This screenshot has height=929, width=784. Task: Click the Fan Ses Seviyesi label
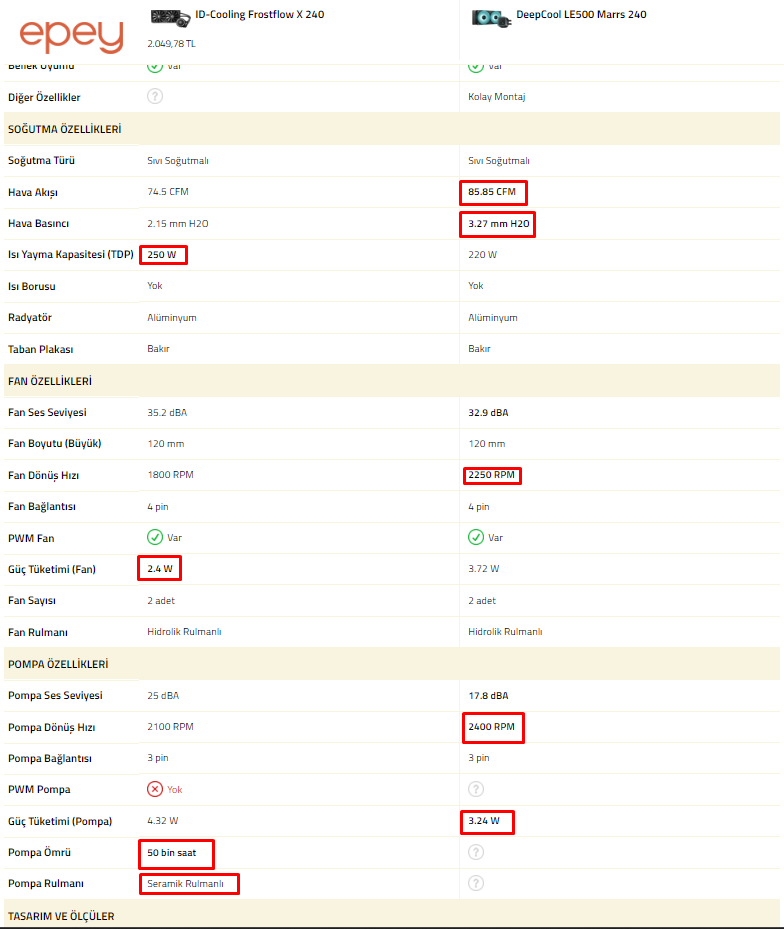(x=47, y=412)
